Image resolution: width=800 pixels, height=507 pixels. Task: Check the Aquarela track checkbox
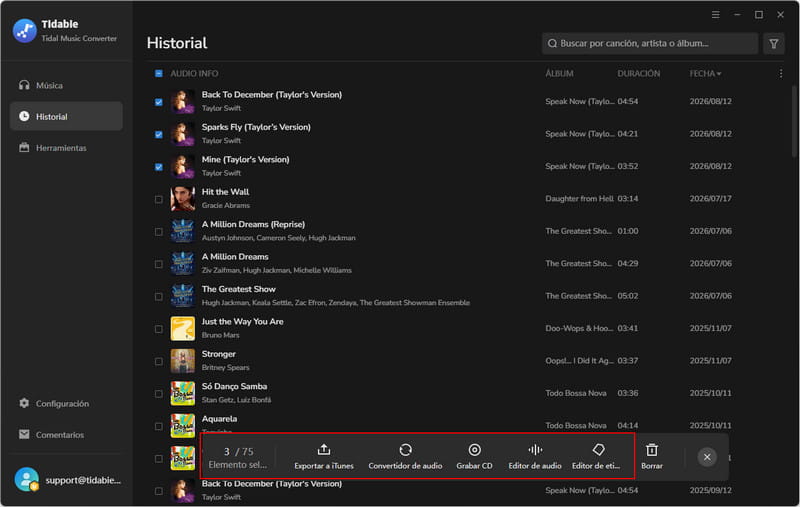point(159,426)
